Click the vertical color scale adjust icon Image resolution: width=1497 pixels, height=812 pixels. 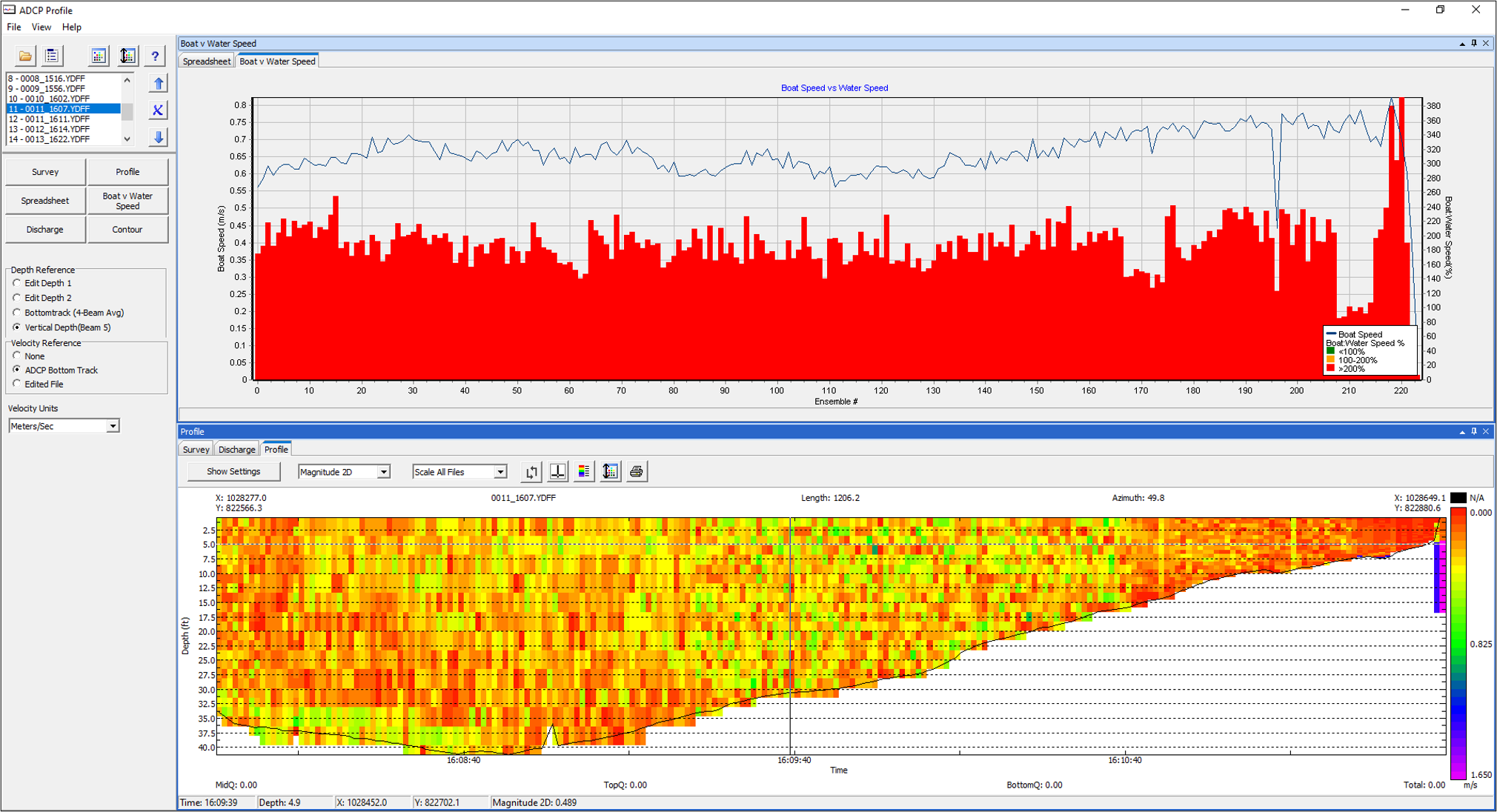(127, 56)
